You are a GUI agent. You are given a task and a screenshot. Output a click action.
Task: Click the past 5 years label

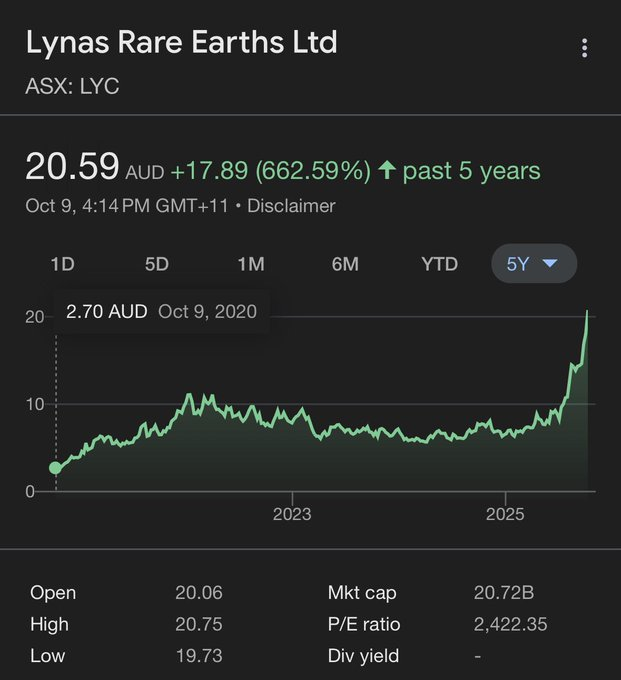[x=471, y=170]
